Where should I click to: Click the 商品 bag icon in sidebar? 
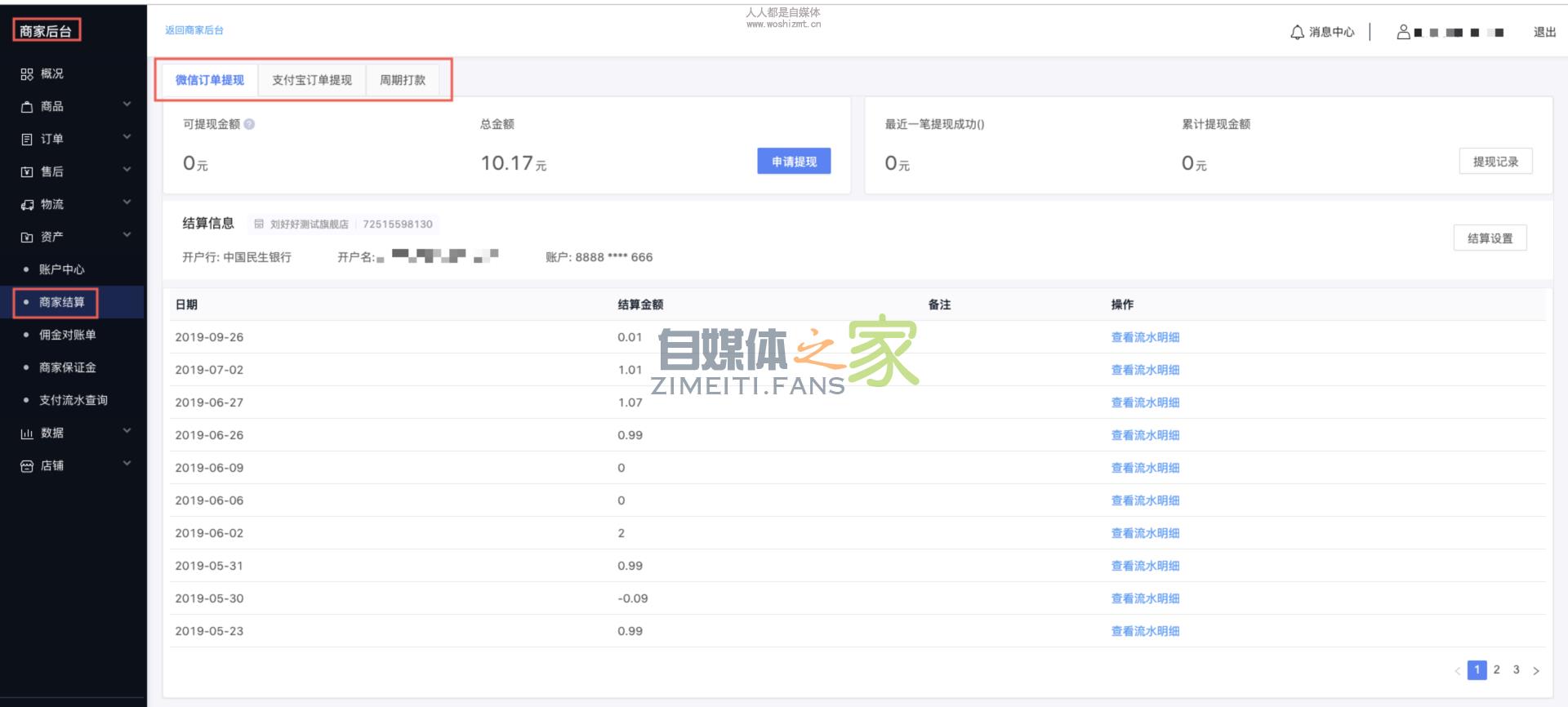click(x=27, y=107)
